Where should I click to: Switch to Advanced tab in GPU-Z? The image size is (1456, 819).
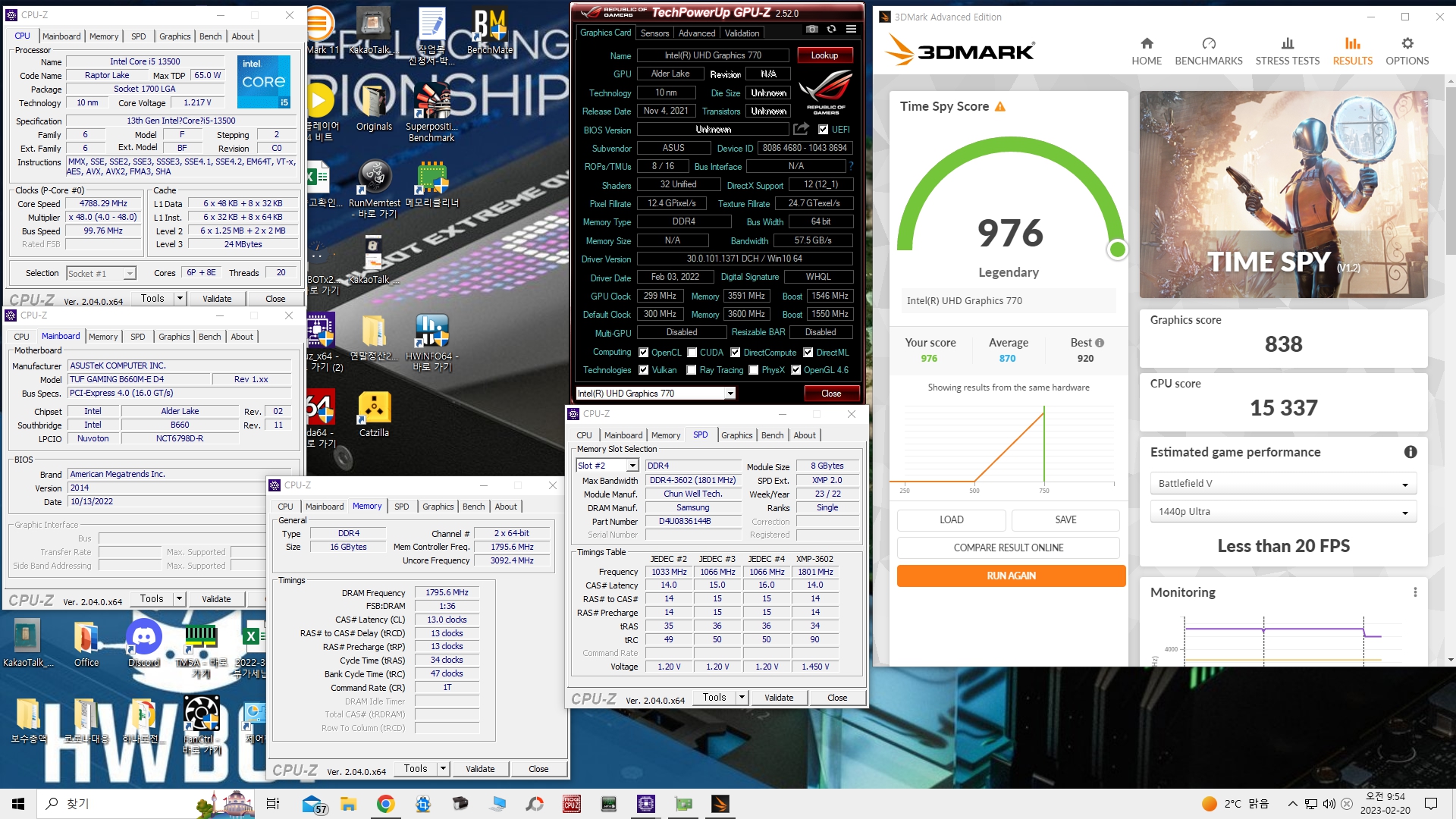pos(697,33)
